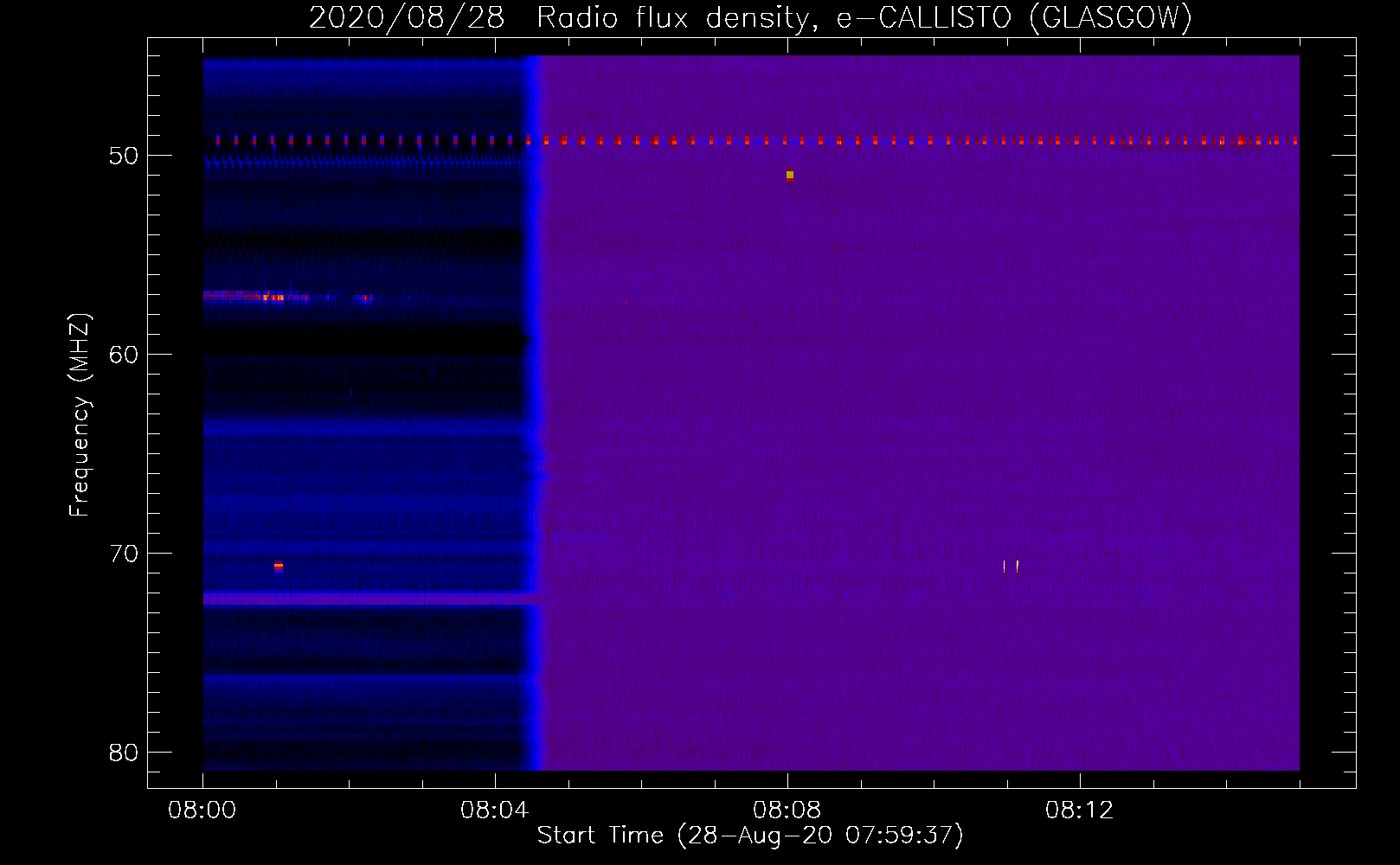Click the yellow burst spot near 51 MHz

pos(790,175)
